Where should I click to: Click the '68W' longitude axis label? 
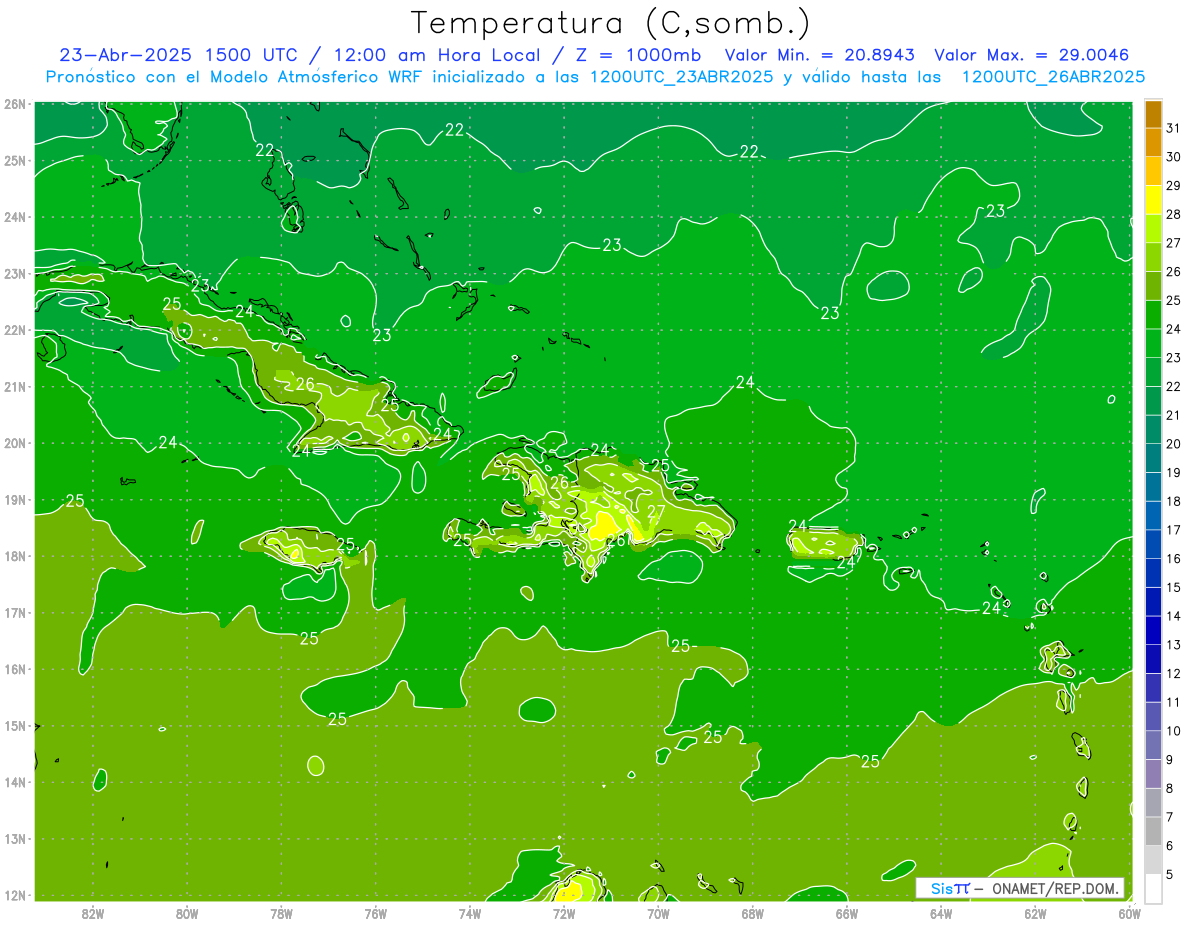click(752, 912)
